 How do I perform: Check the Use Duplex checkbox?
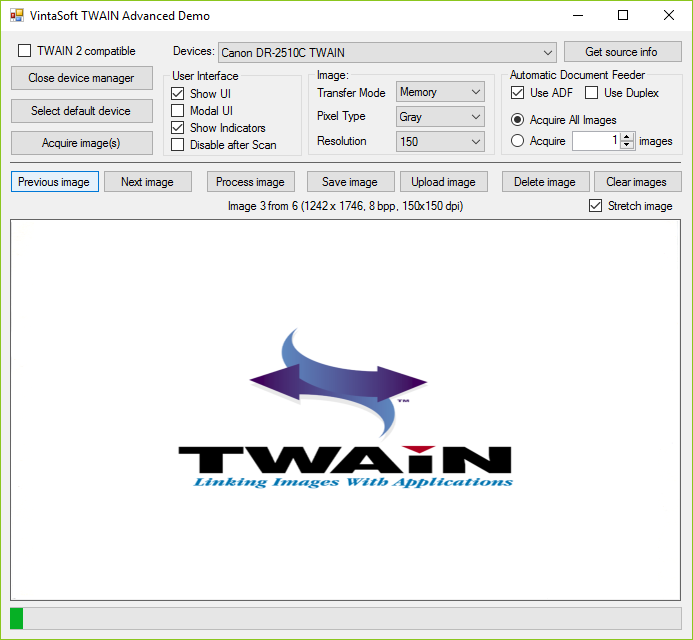click(591, 93)
